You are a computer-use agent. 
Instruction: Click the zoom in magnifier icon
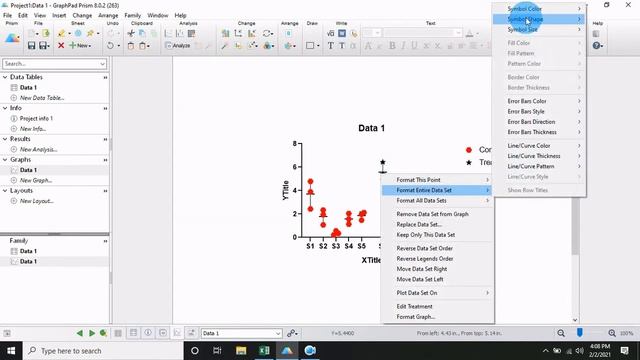(612, 333)
